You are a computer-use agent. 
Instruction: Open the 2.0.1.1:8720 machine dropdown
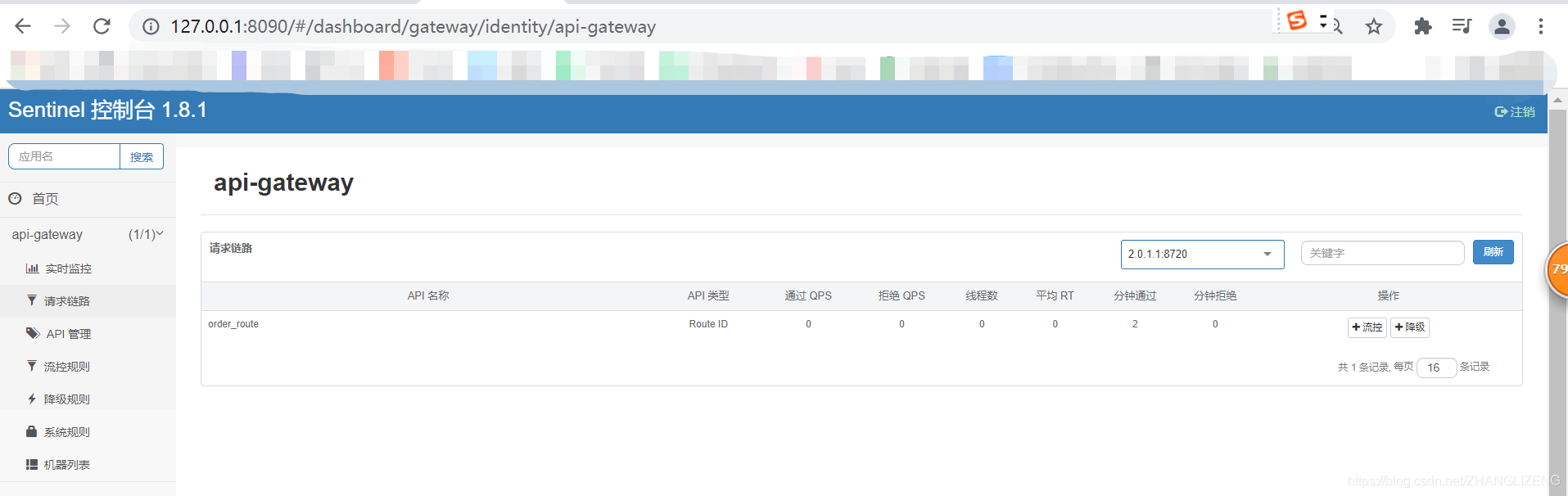(x=1202, y=254)
